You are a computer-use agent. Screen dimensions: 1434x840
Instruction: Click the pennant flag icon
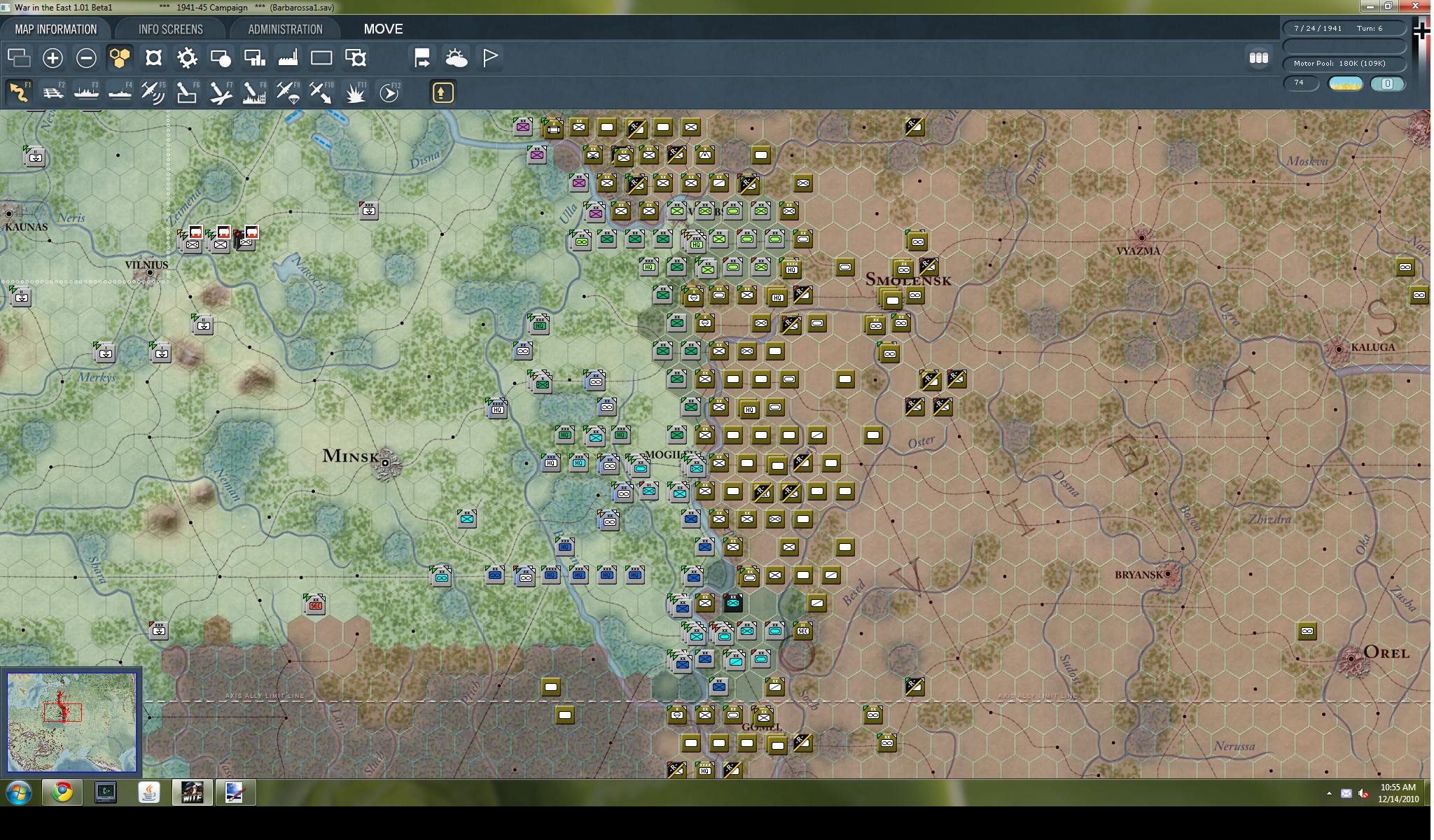[x=490, y=57]
